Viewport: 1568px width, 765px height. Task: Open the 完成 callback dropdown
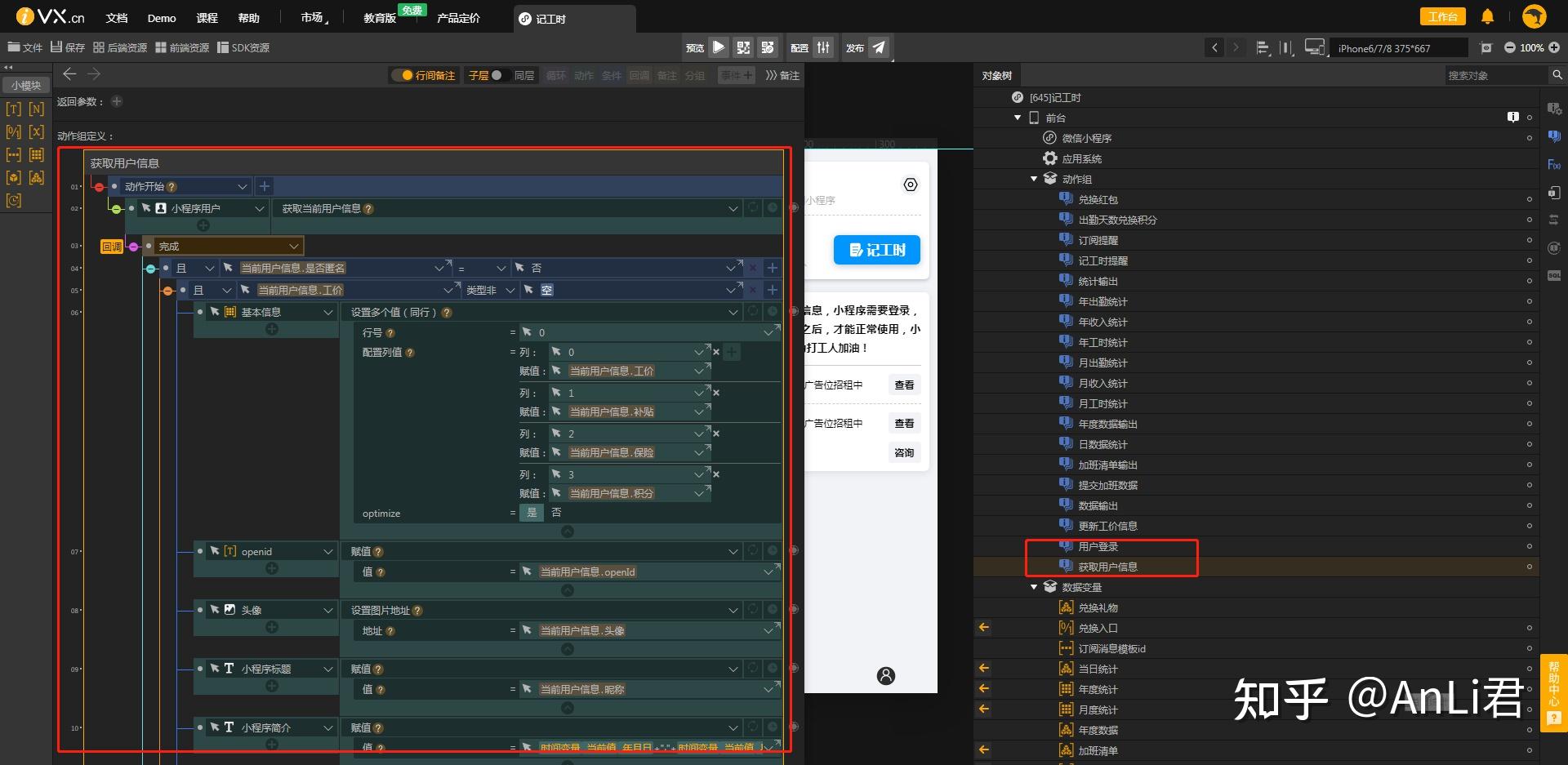click(294, 247)
